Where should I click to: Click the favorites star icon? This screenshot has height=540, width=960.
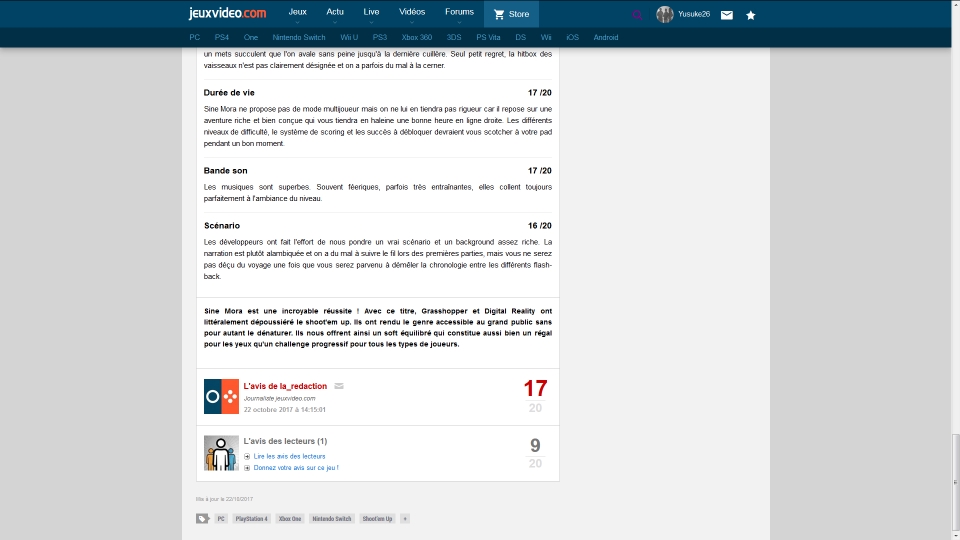point(751,15)
